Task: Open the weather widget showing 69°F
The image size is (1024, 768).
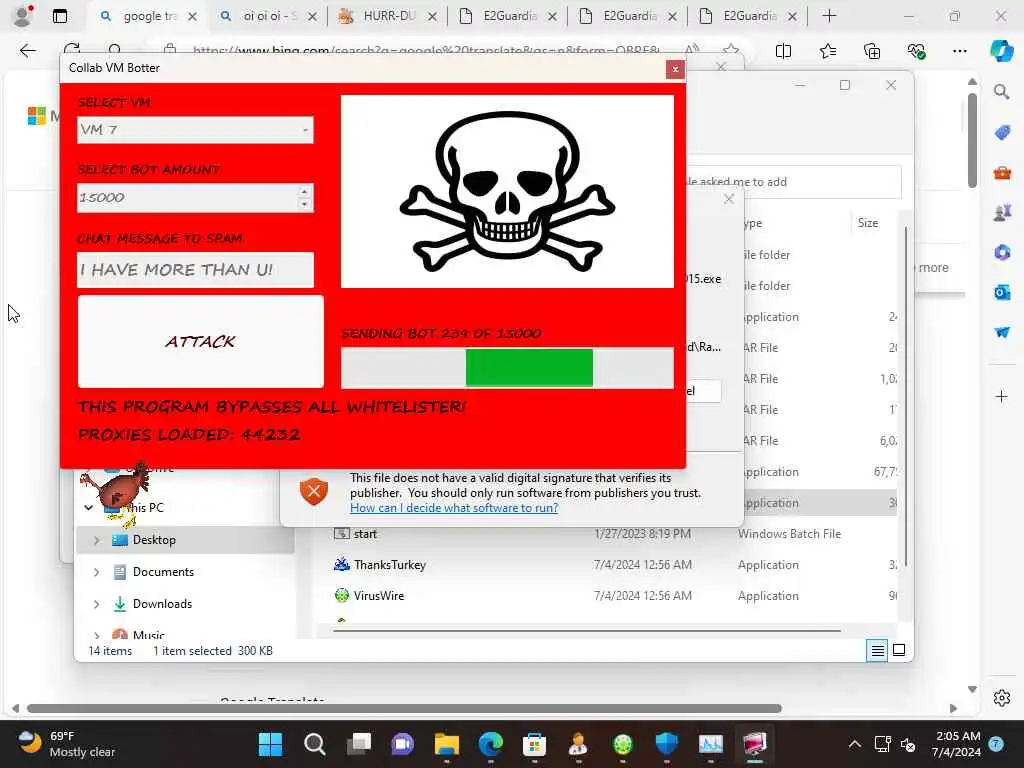Action: (65, 744)
